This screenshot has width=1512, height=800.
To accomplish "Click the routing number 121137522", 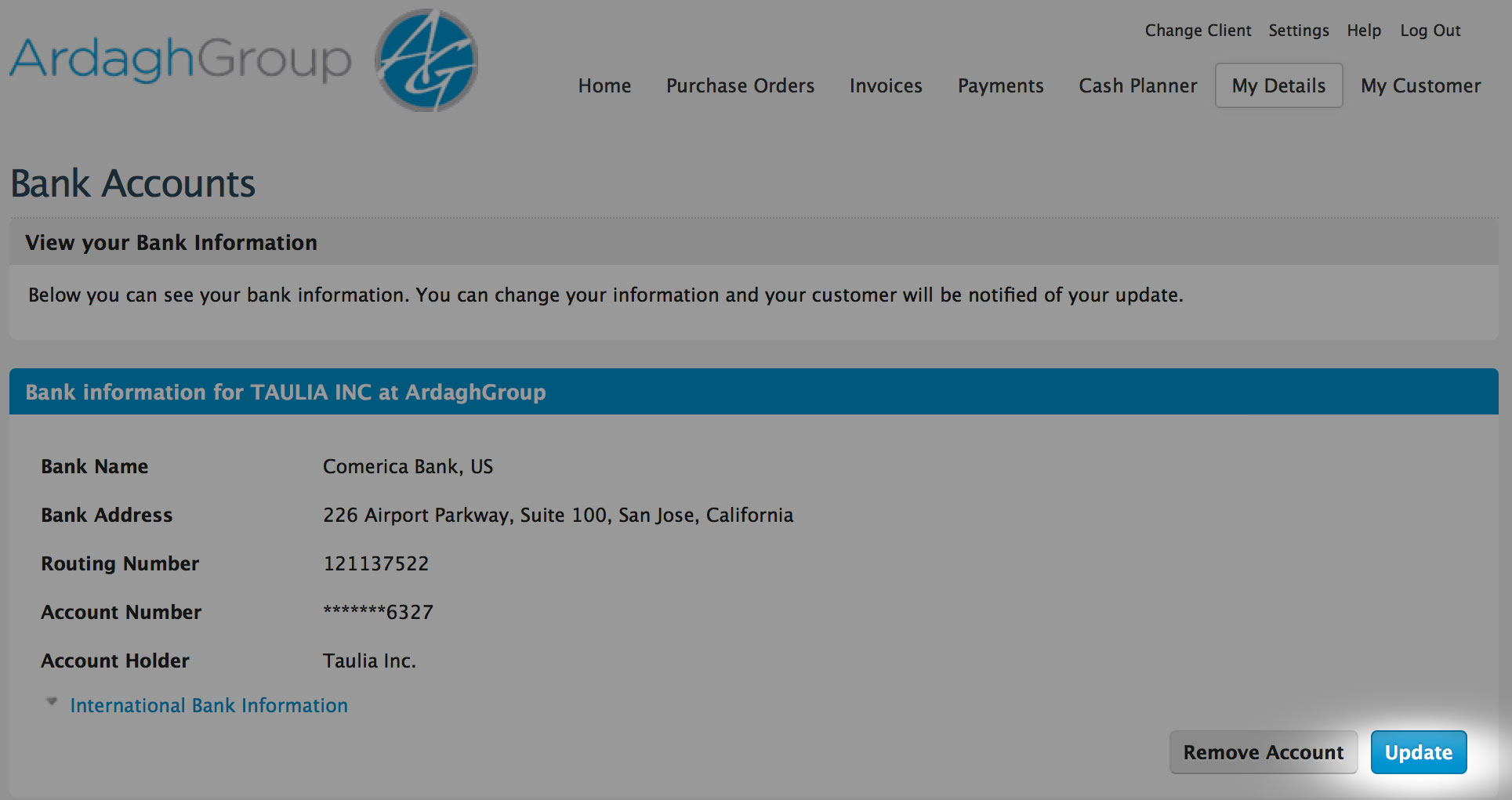I will click(x=375, y=563).
